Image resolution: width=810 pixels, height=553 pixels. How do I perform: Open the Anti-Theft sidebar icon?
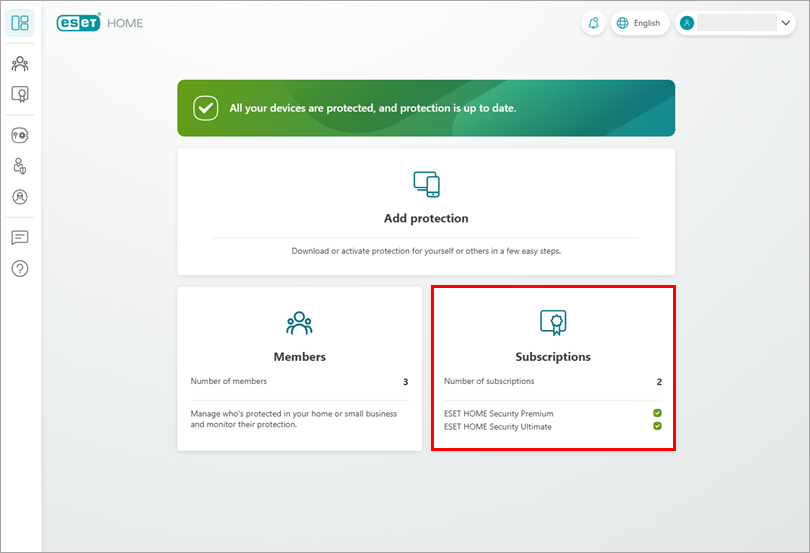(x=20, y=197)
